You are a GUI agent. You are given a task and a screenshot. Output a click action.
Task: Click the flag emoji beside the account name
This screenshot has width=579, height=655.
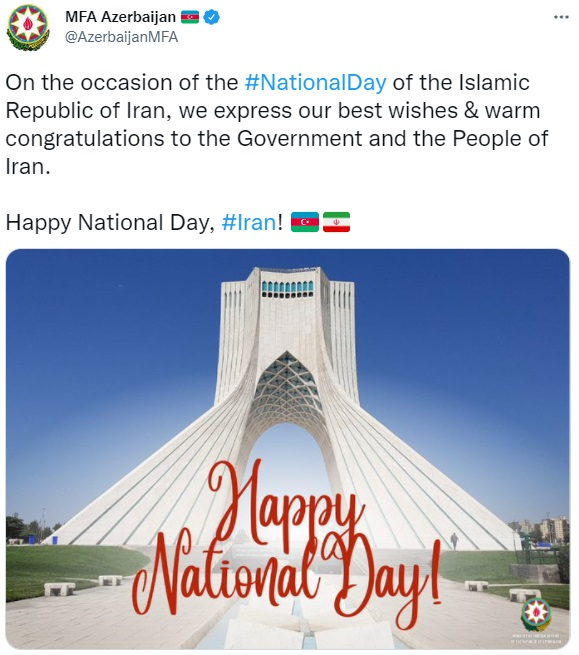tap(190, 17)
